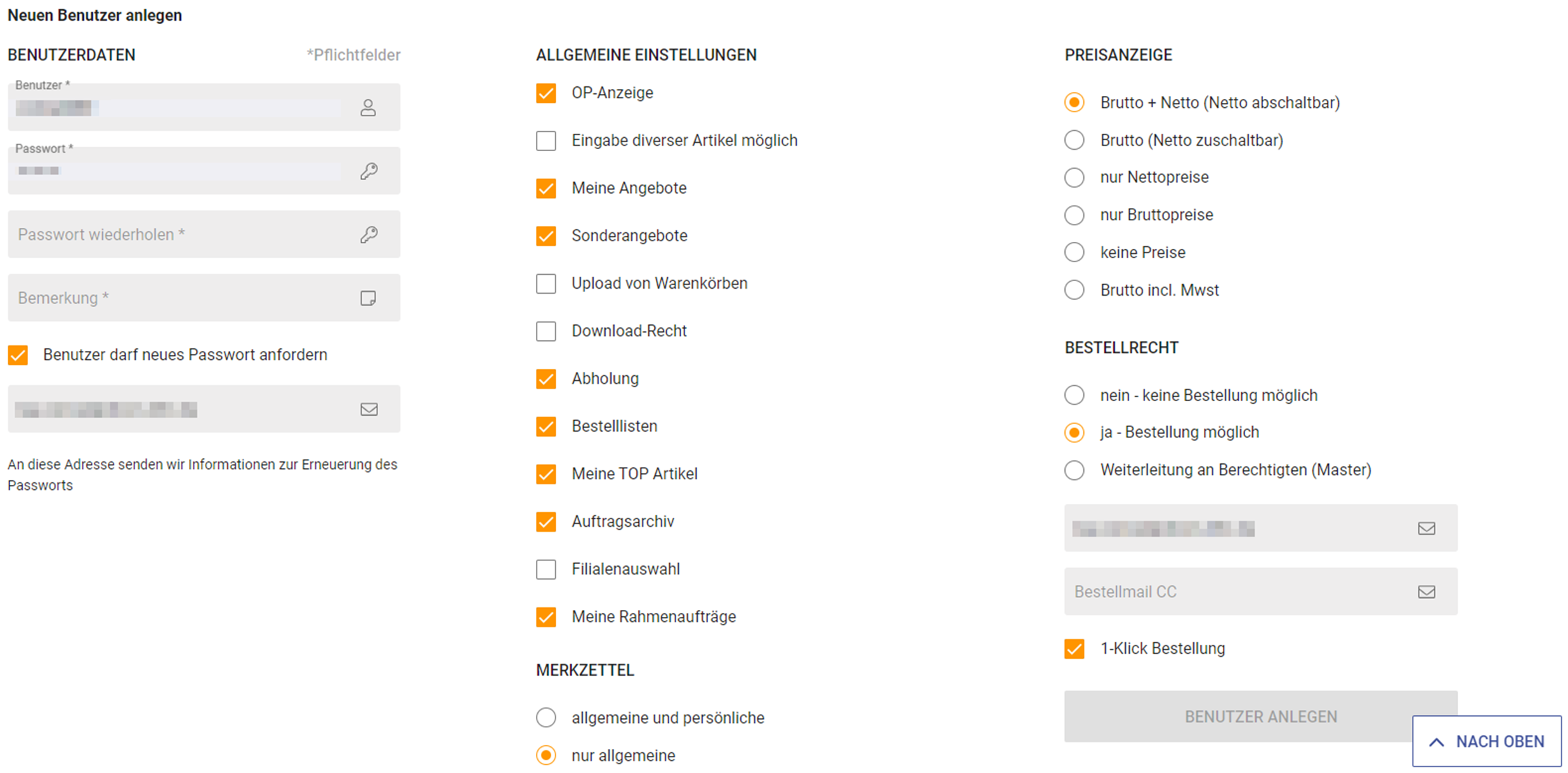Click key icon in Passwort wiederholen field
This screenshot has height=773, width=1568.
tap(369, 234)
